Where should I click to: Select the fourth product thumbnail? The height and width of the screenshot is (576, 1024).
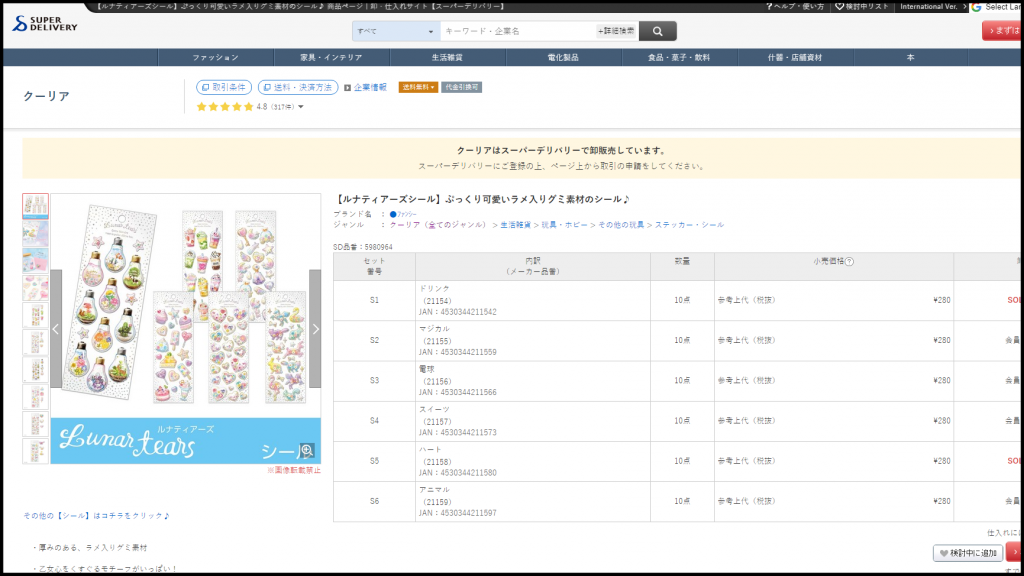[x=35, y=288]
